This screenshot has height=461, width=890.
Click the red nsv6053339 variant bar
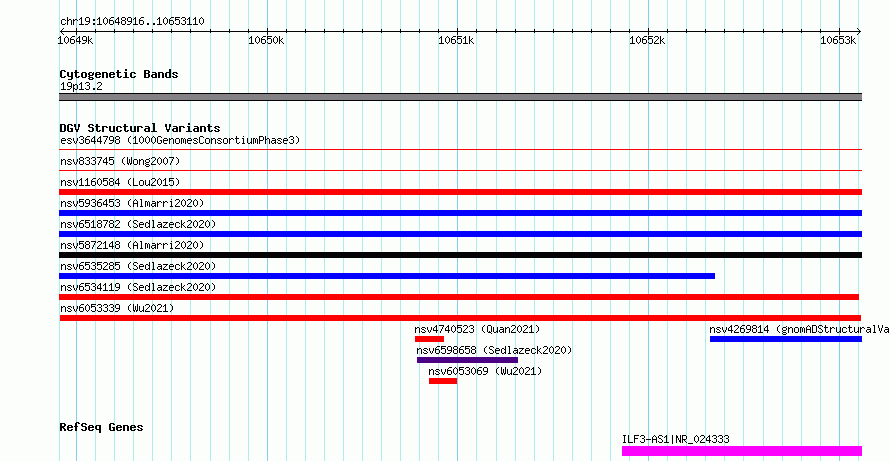coord(460,318)
